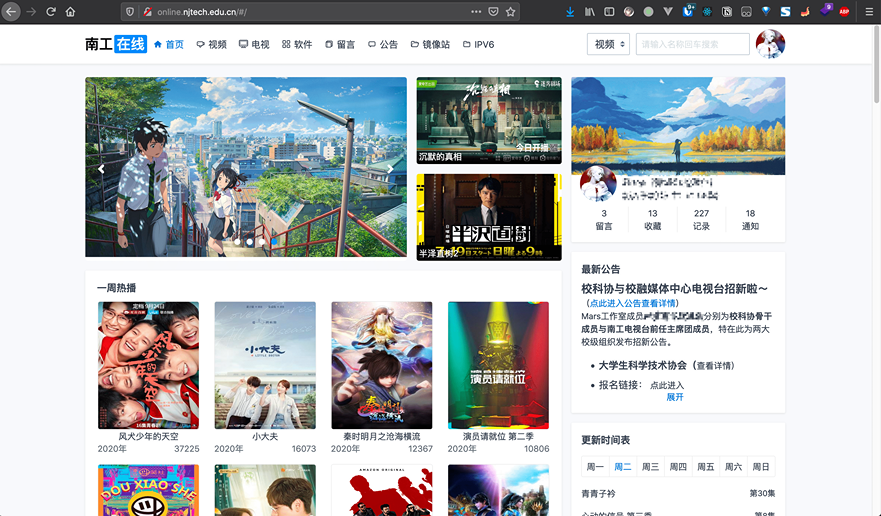Go to previous carousel slide arrow
Image resolution: width=881 pixels, height=516 pixels.
(x=101, y=169)
